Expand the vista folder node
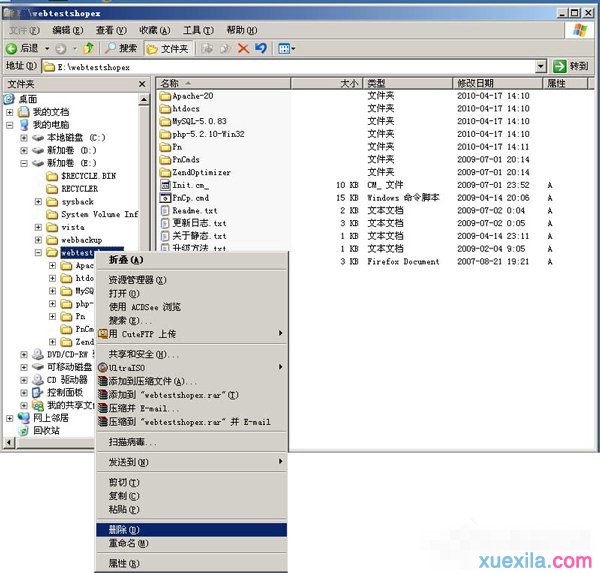This screenshot has height=573, width=600. 38,227
